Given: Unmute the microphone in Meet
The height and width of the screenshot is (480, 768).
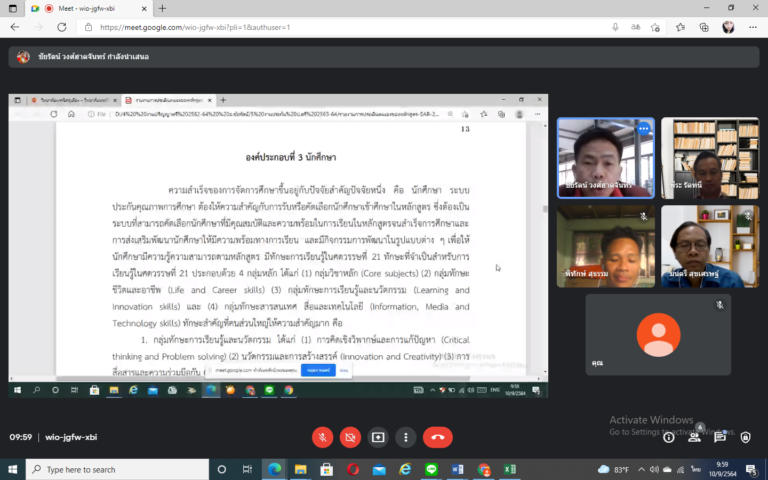Looking at the screenshot, I should pos(322,437).
